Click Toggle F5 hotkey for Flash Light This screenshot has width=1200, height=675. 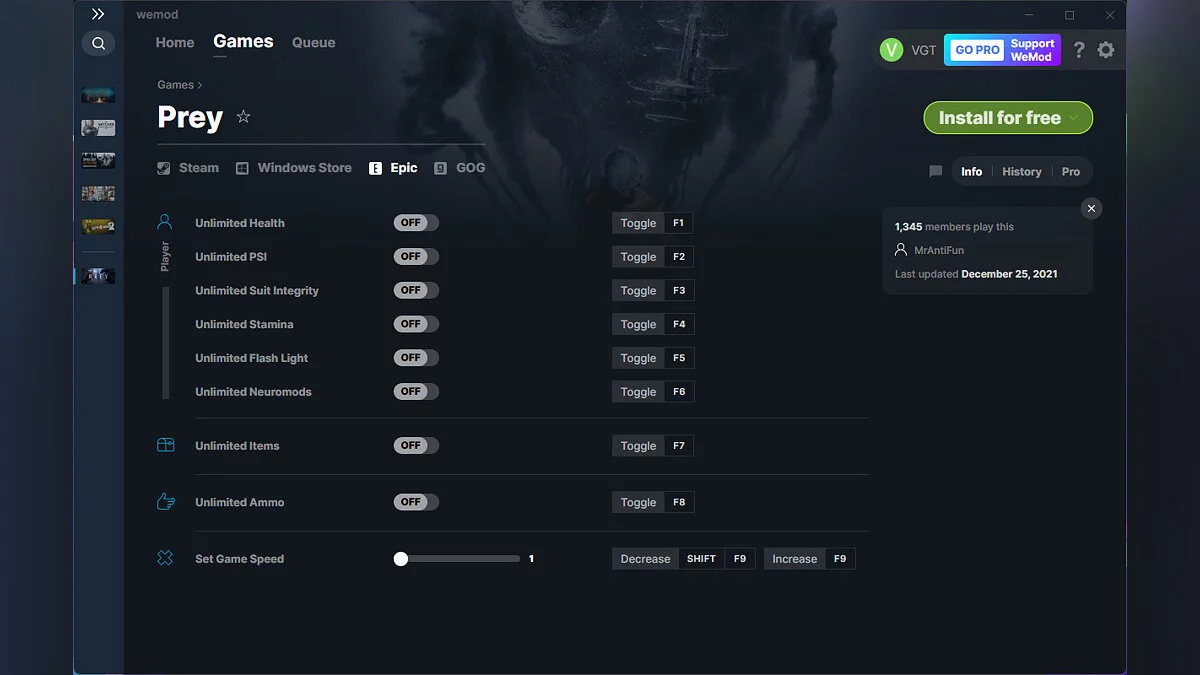pos(653,358)
